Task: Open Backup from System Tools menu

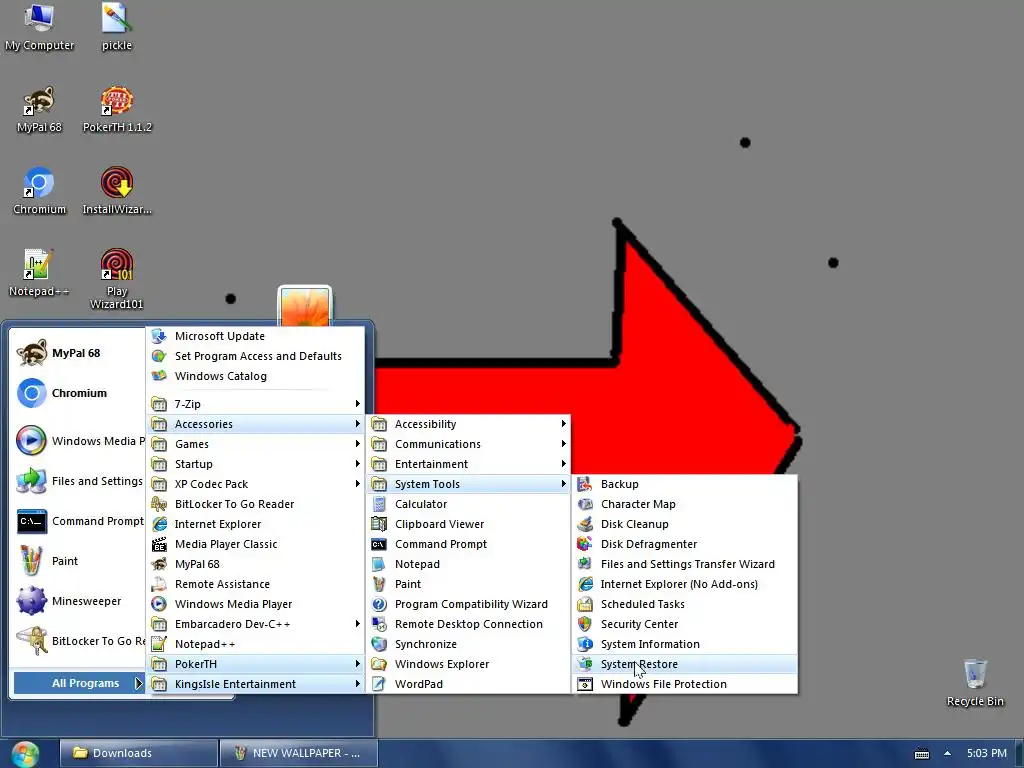Action: click(684, 484)
